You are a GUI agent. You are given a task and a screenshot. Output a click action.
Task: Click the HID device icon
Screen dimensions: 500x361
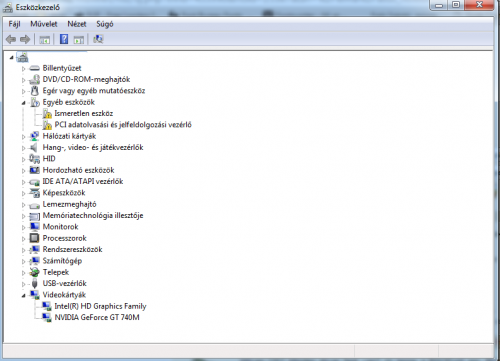click(34, 159)
